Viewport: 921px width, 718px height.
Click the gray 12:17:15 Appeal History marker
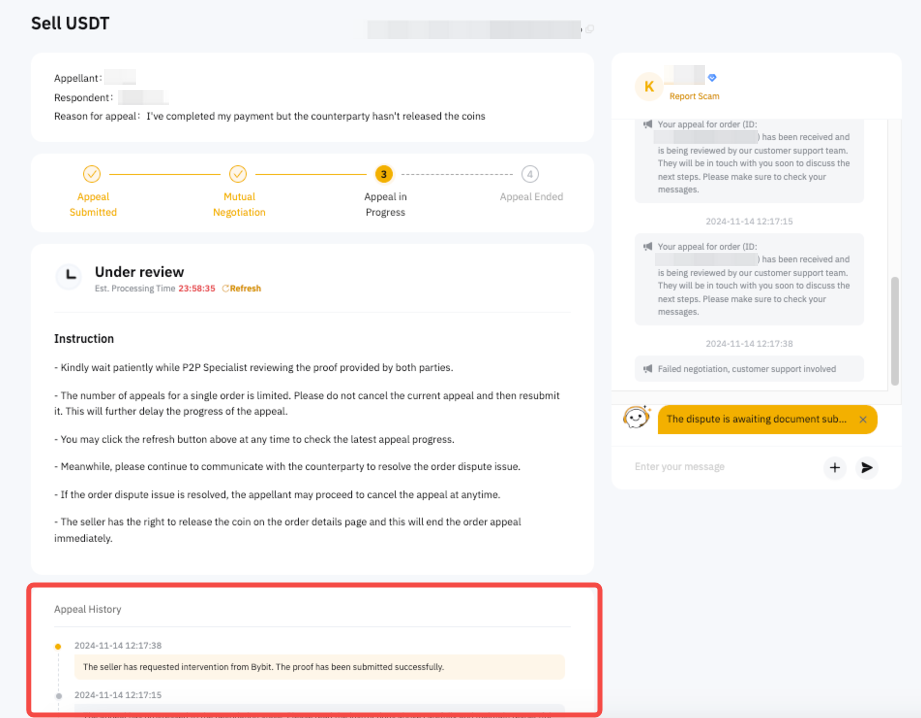pyautogui.click(x=59, y=695)
